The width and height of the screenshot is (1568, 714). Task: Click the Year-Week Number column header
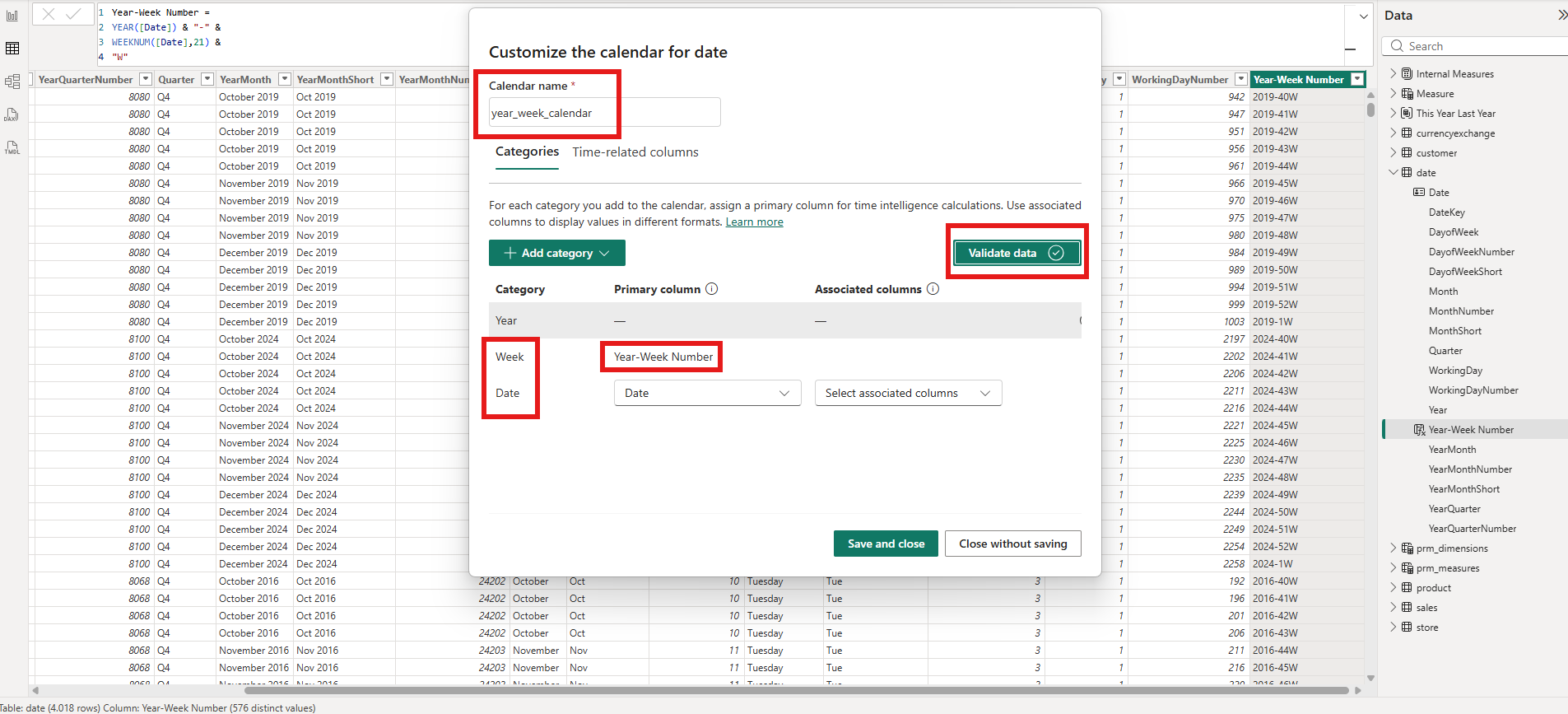1299,79
